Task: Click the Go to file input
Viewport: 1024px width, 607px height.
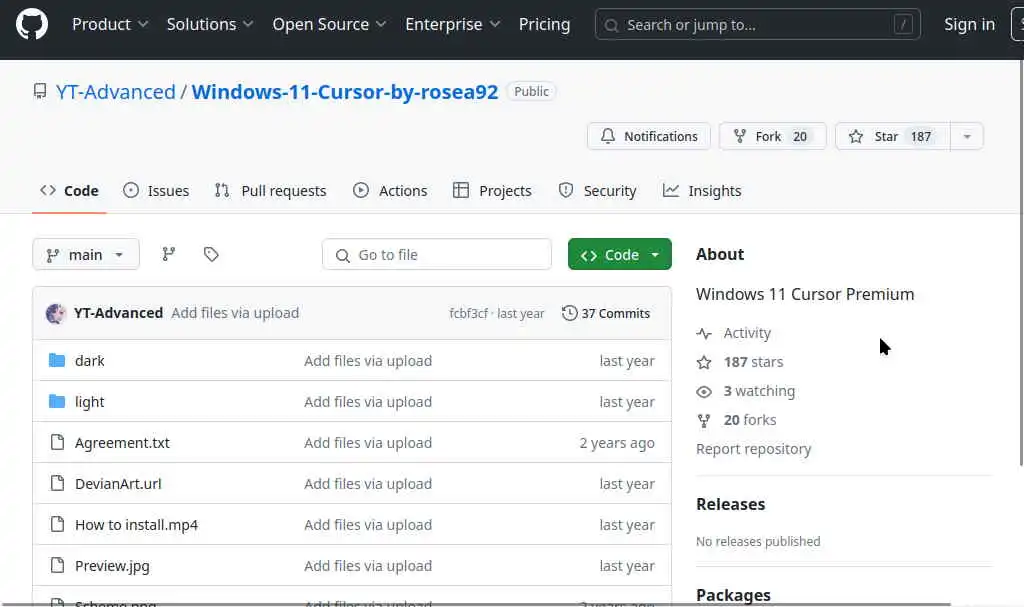Action: tap(437, 254)
